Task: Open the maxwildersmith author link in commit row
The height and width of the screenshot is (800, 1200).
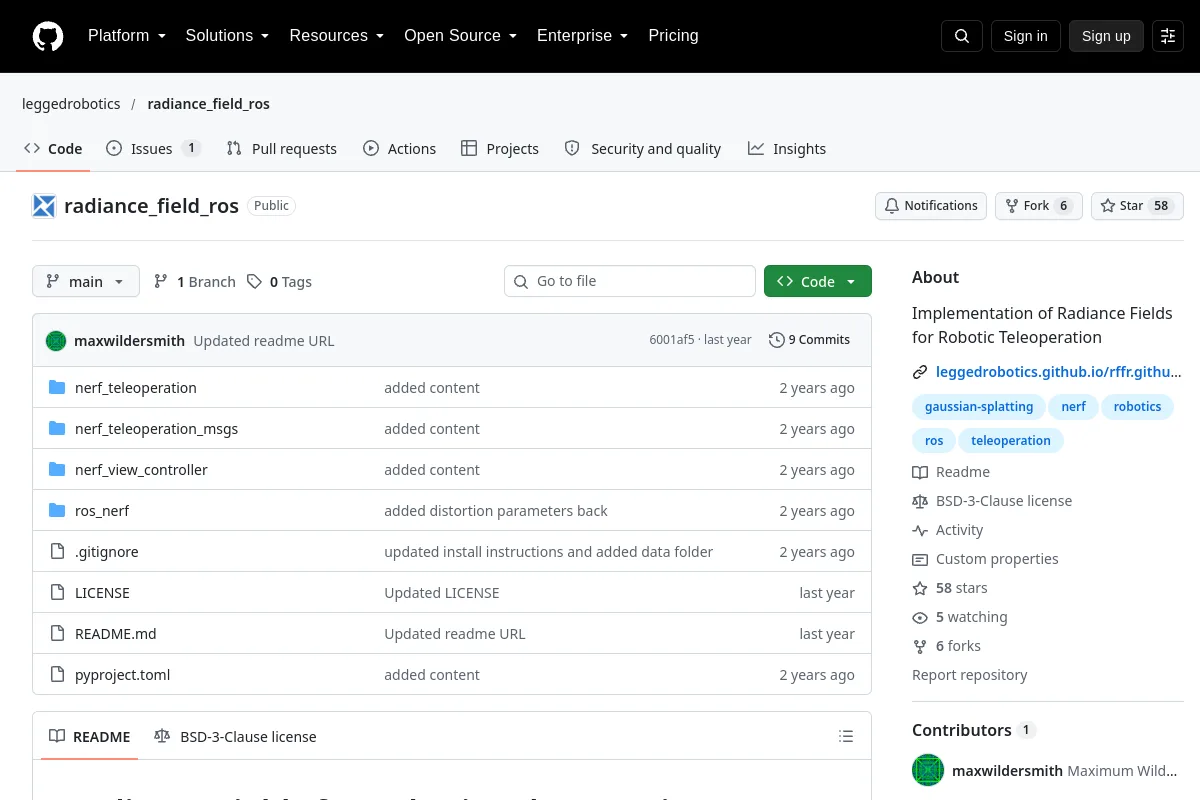Action: click(129, 341)
